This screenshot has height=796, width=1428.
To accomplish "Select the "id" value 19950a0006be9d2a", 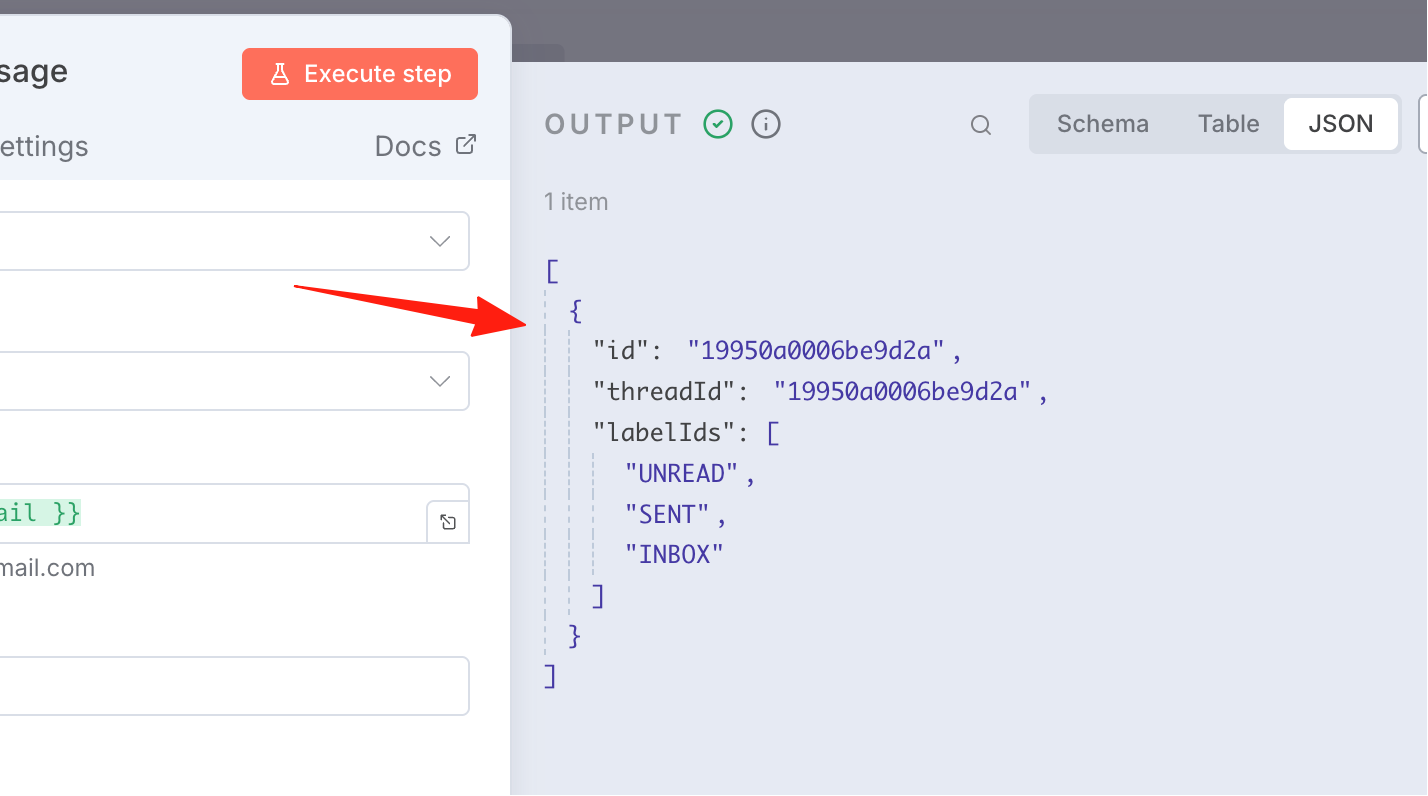I will [x=816, y=350].
